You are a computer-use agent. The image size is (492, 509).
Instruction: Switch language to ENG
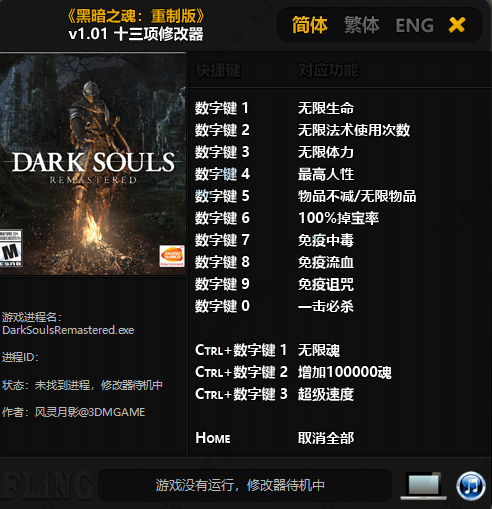[414, 25]
